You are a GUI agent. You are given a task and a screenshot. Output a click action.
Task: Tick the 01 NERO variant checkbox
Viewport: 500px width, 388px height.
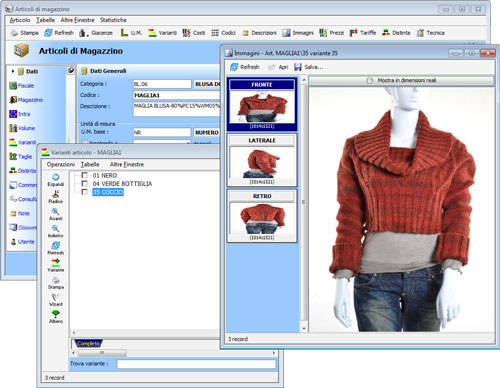coord(85,175)
